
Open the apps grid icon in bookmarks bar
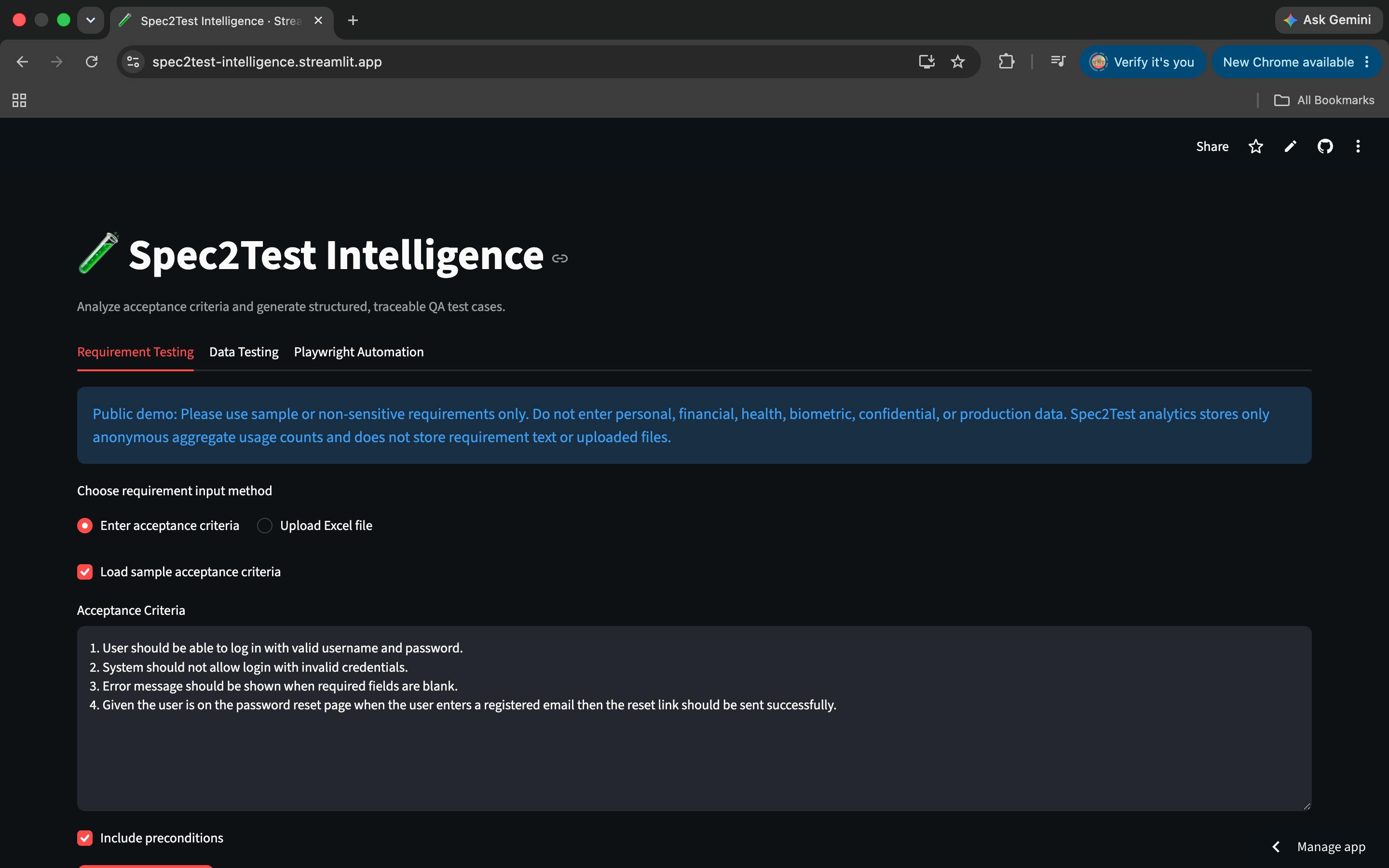click(19, 100)
